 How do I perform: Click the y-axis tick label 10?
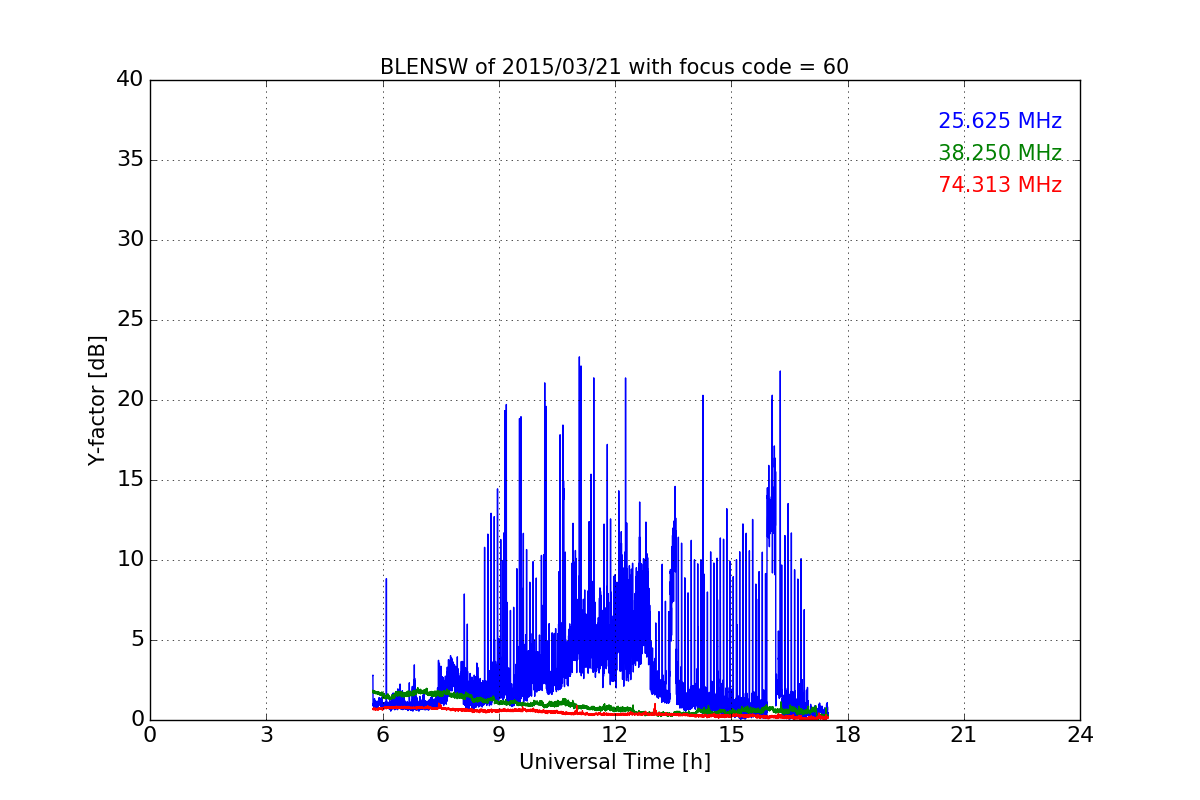pos(129,559)
